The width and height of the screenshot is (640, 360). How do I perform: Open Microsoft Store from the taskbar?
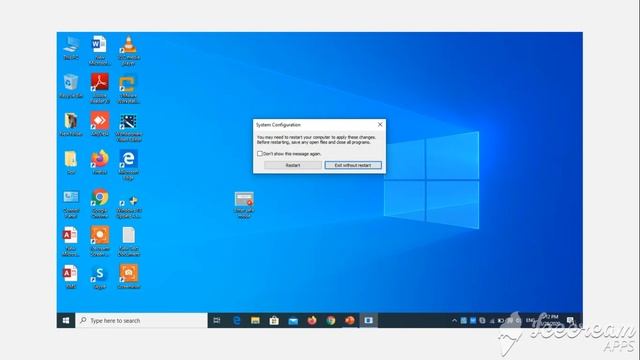pos(274,320)
